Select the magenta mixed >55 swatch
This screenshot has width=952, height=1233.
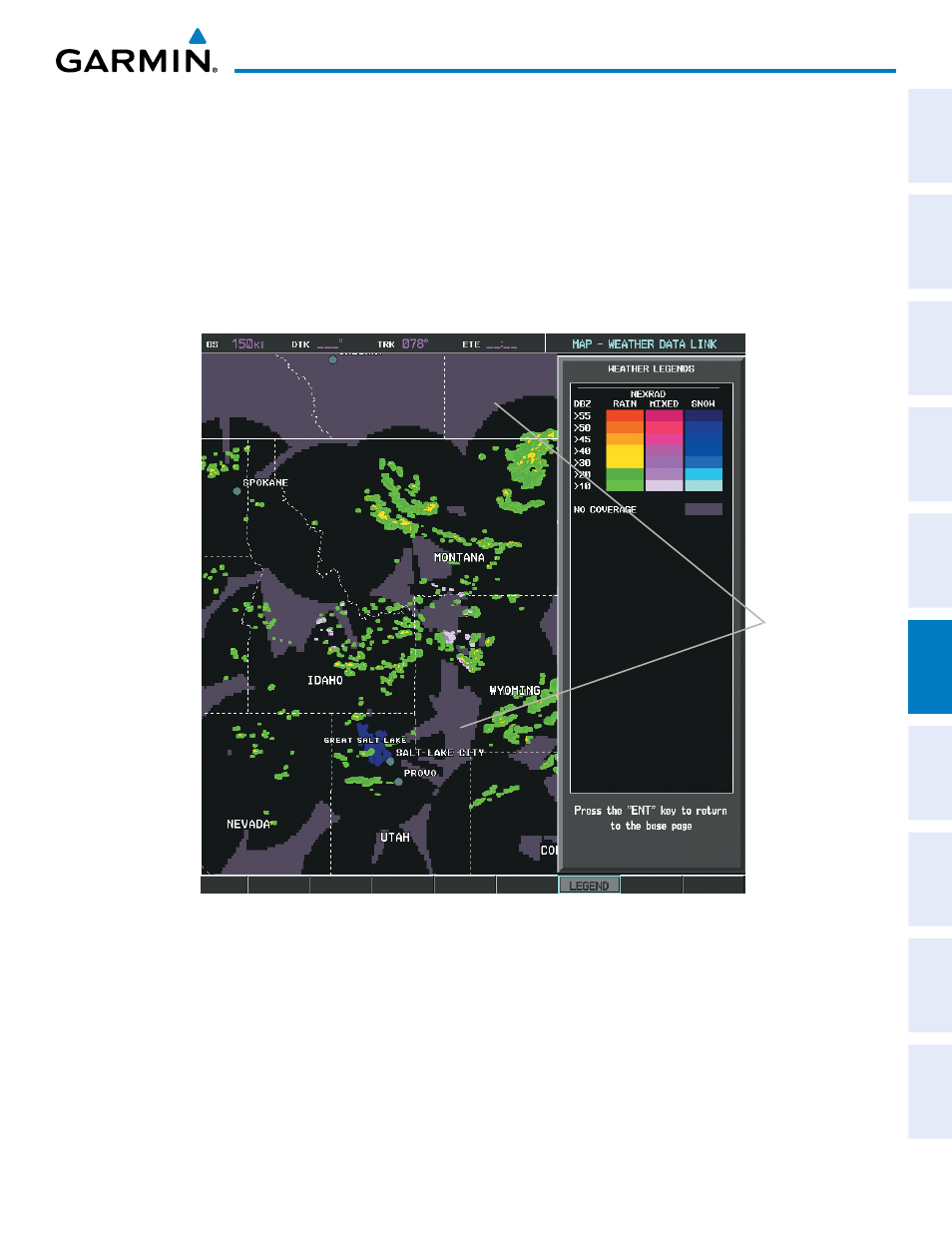[x=665, y=415]
